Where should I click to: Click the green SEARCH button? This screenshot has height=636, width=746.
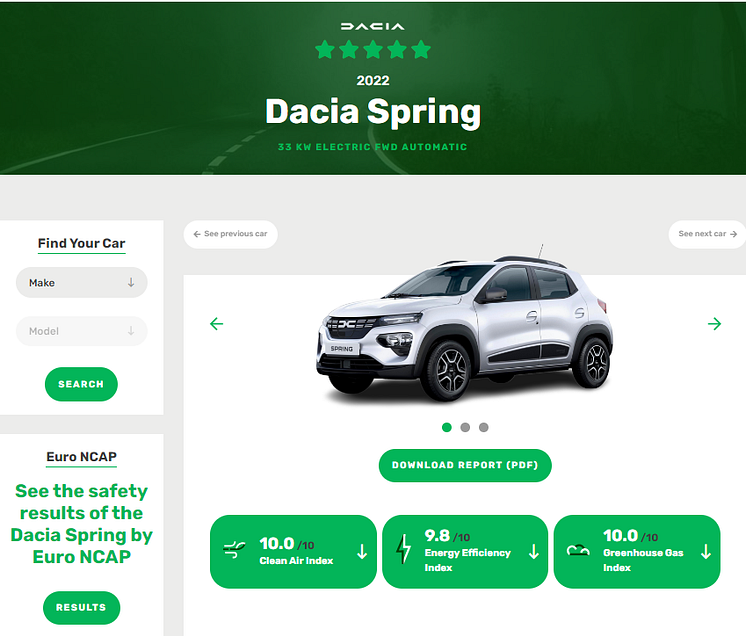pos(81,384)
